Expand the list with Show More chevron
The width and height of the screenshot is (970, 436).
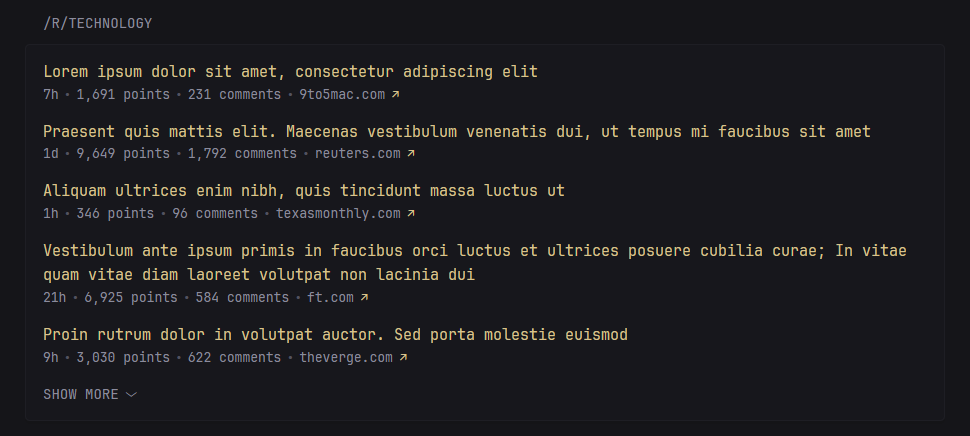pos(131,395)
